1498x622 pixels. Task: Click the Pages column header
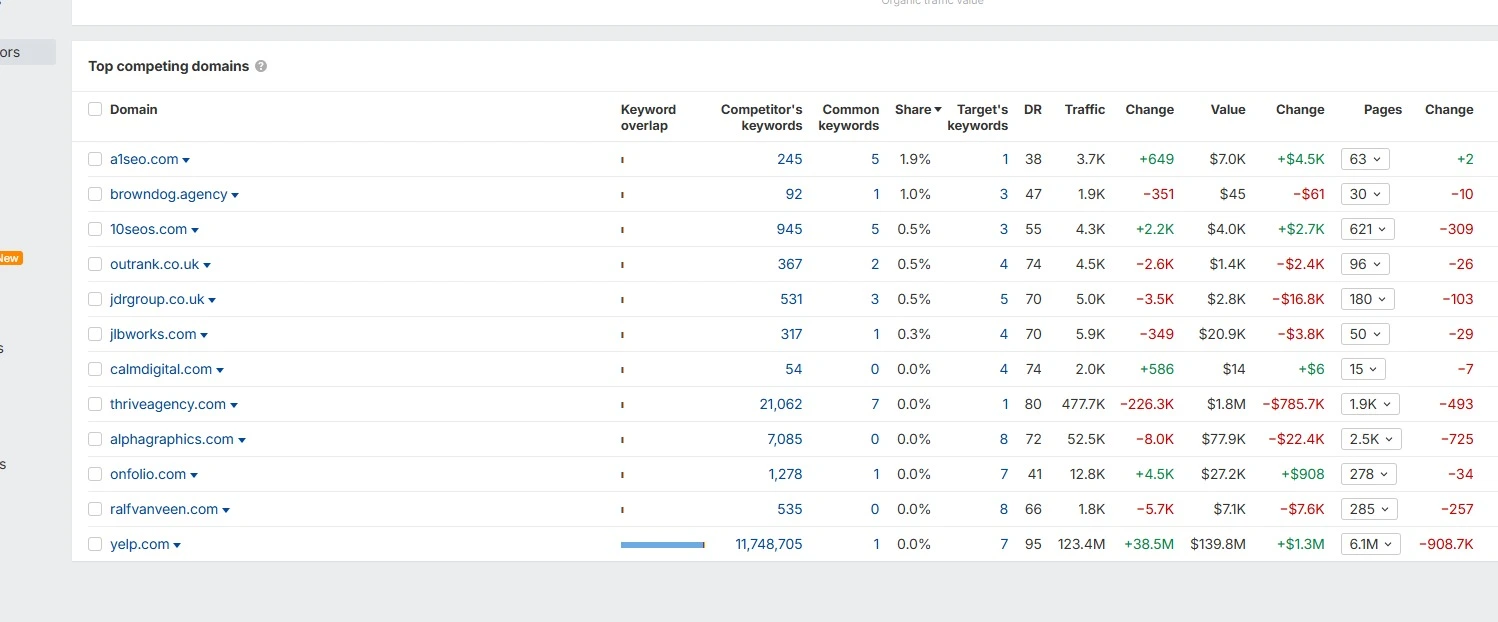coord(1383,109)
